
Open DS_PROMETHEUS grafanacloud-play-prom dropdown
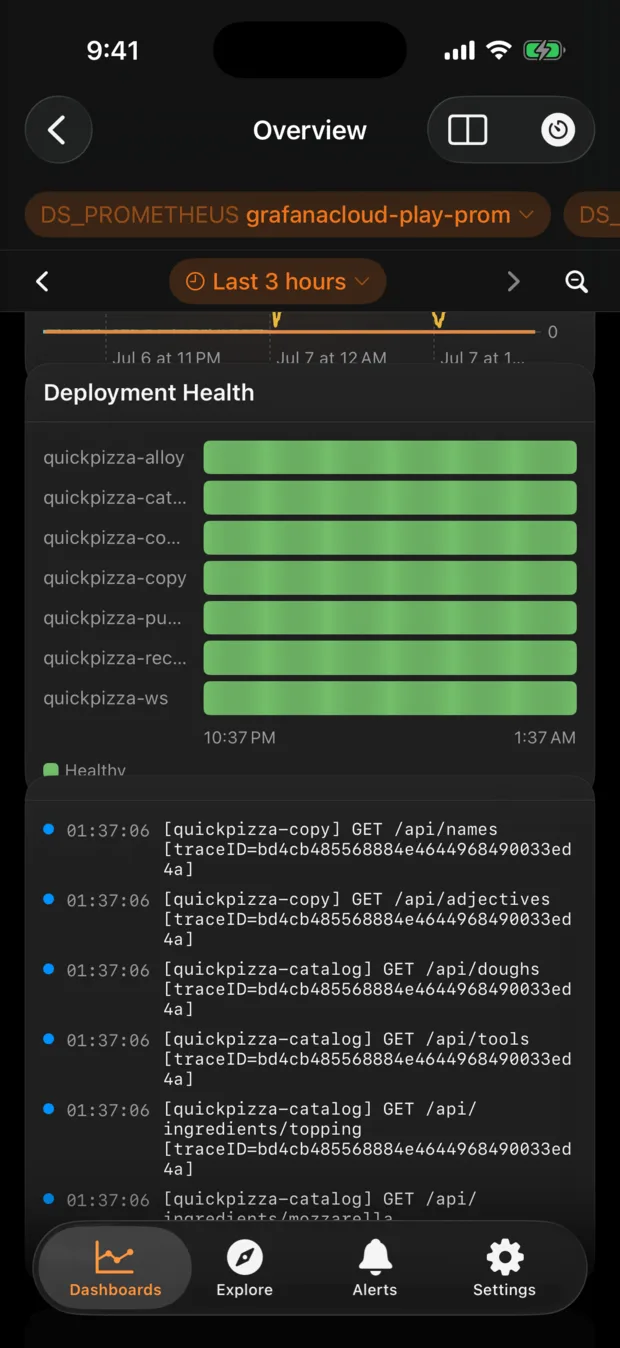click(288, 215)
